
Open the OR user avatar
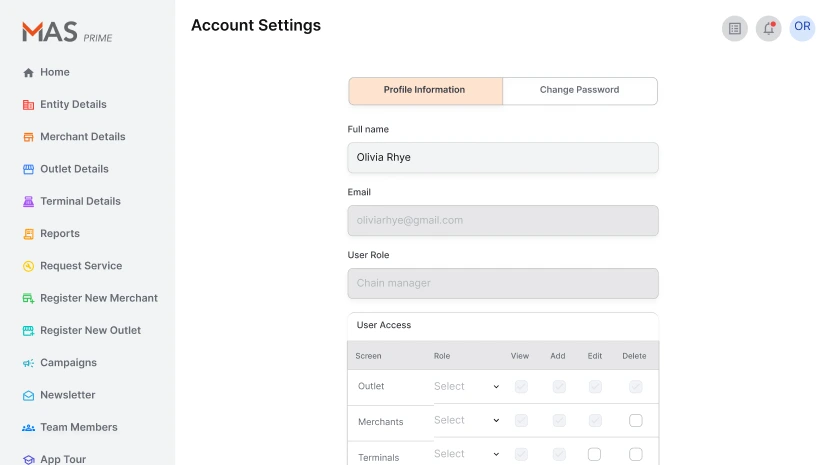pos(802,27)
